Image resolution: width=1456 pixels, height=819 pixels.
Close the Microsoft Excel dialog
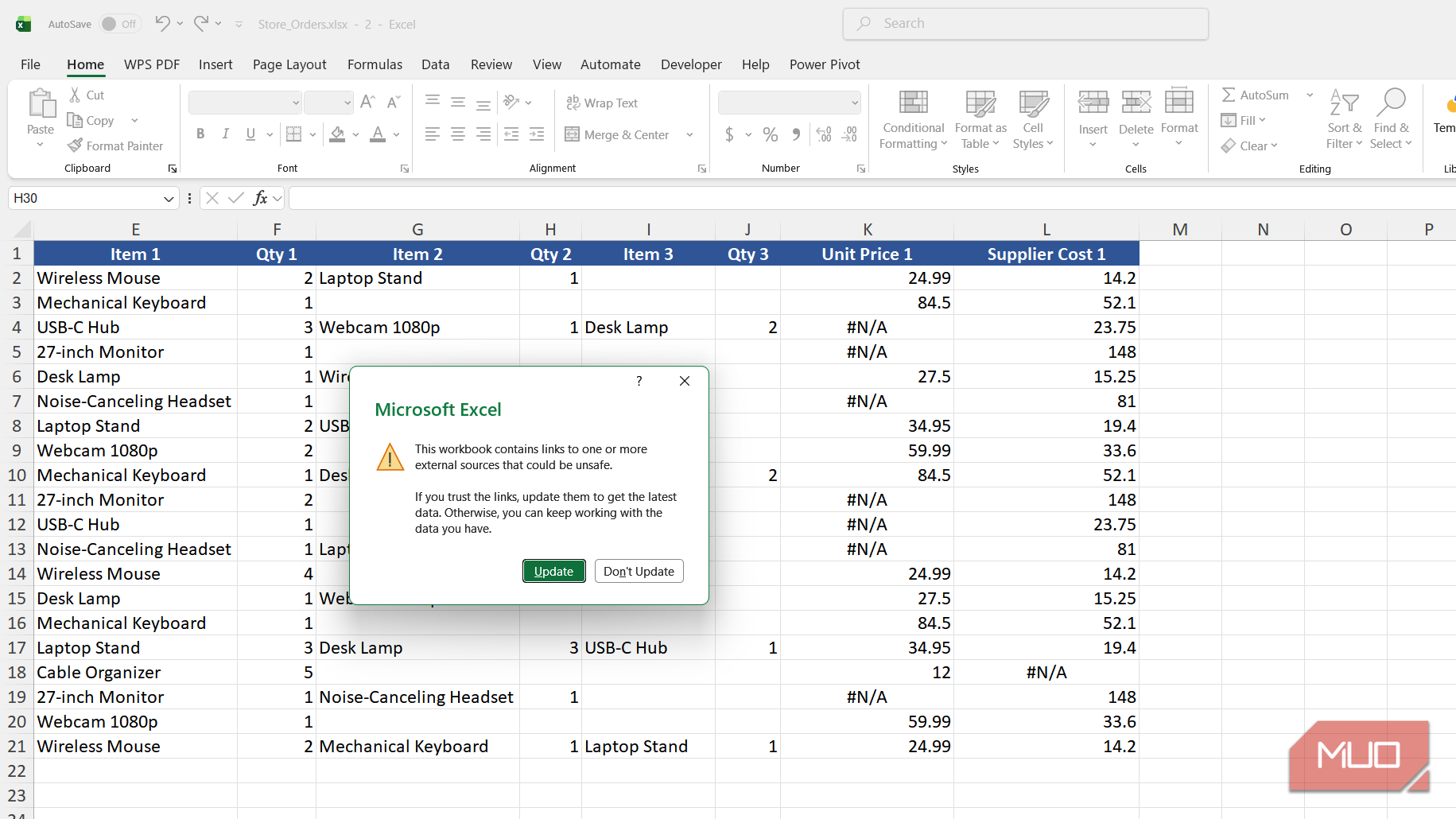685,381
